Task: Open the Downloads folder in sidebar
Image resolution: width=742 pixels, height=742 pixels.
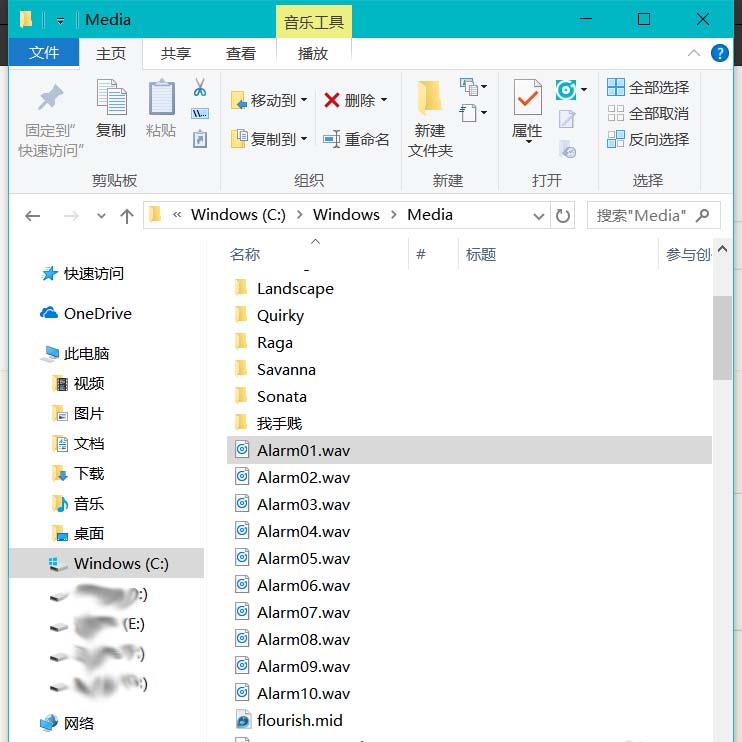Action: coord(78,473)
